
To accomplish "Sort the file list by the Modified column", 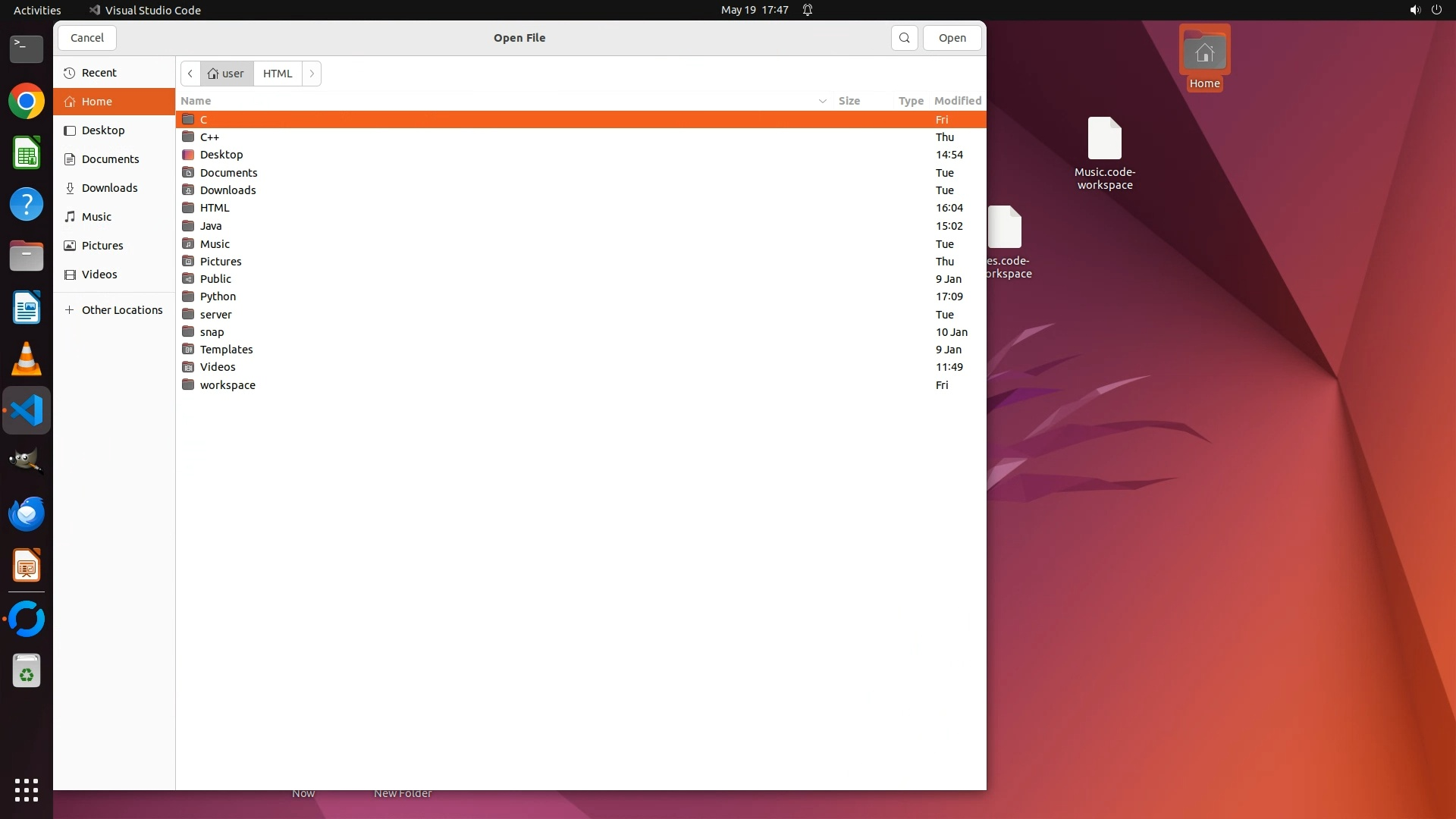I will coord(957,101).
